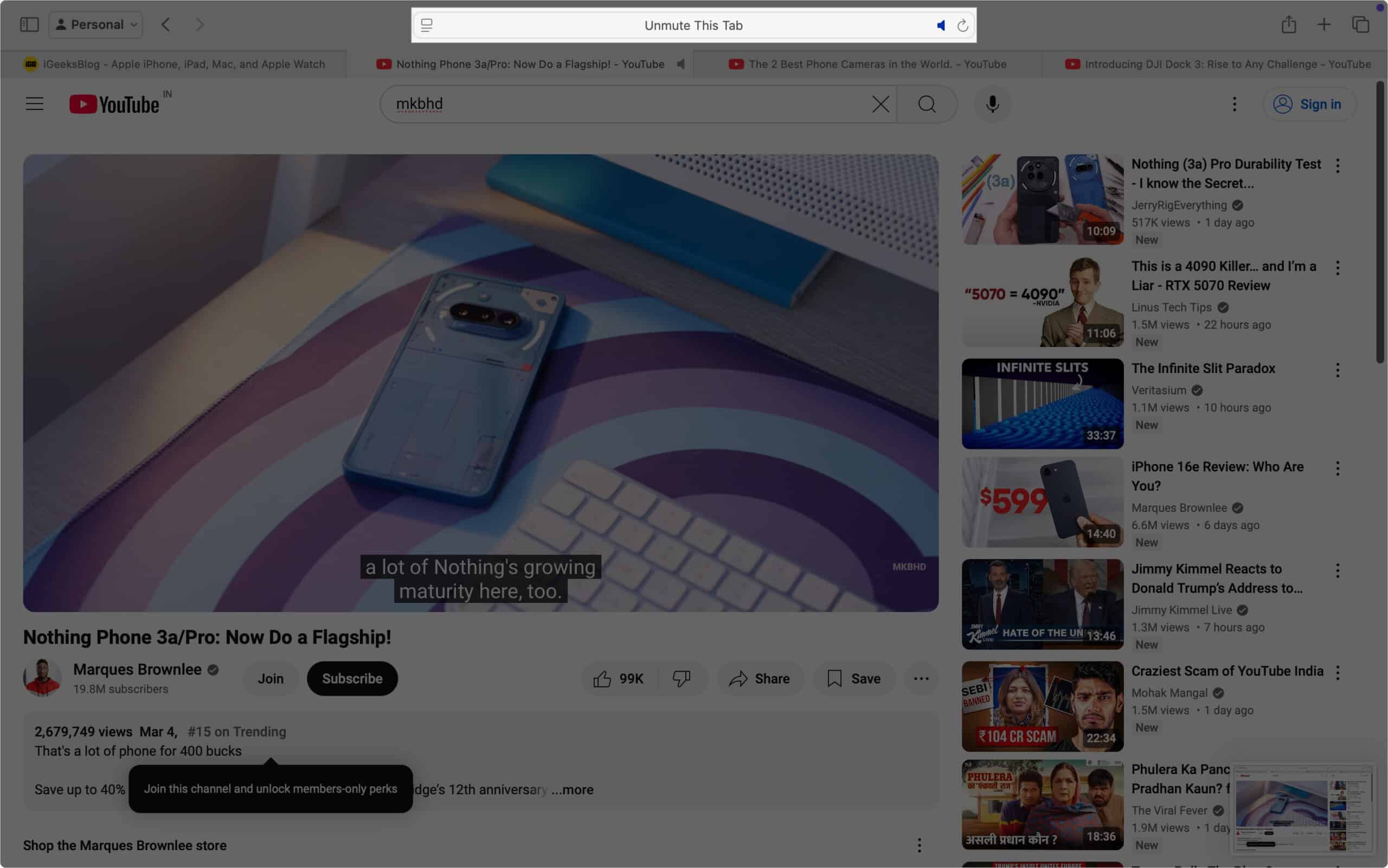Open the #15 on Trending link

pos(236,731)
